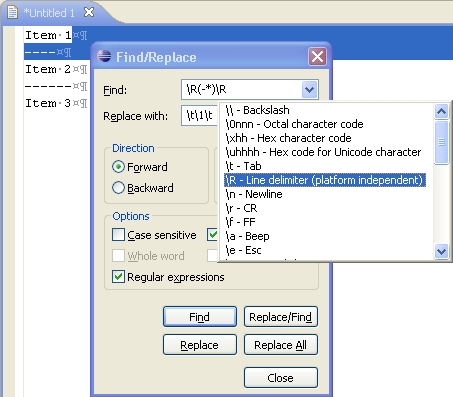Viewport: 453px width, 397px height.
Task: Select "\uhhhh - Hex code for Unicode character"
Action: point(323,152)
